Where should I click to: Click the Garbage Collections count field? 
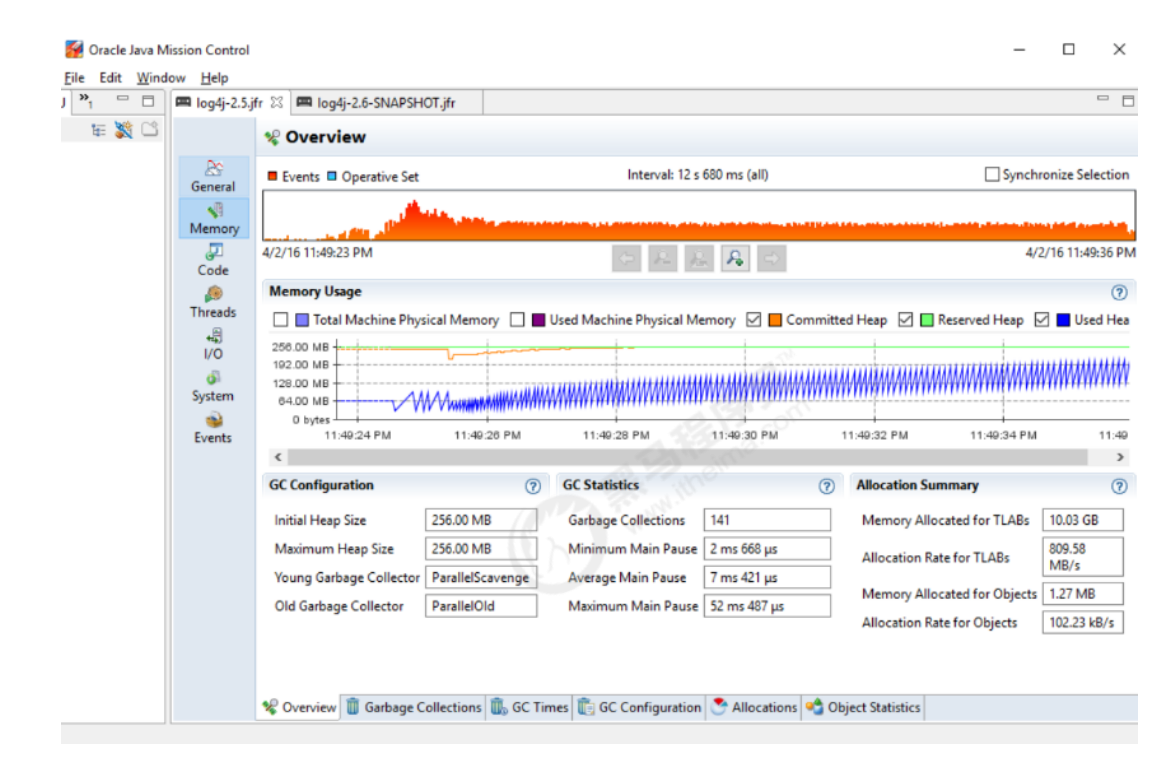pos(767,520)
